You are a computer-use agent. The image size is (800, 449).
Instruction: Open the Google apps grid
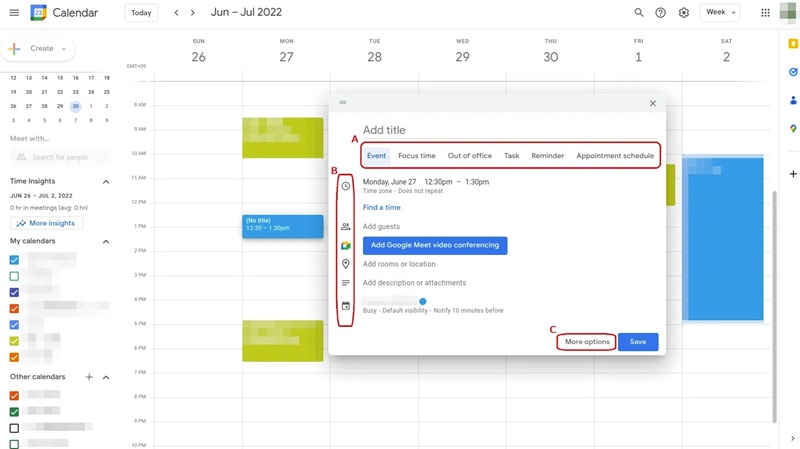(x=765, y=13)
